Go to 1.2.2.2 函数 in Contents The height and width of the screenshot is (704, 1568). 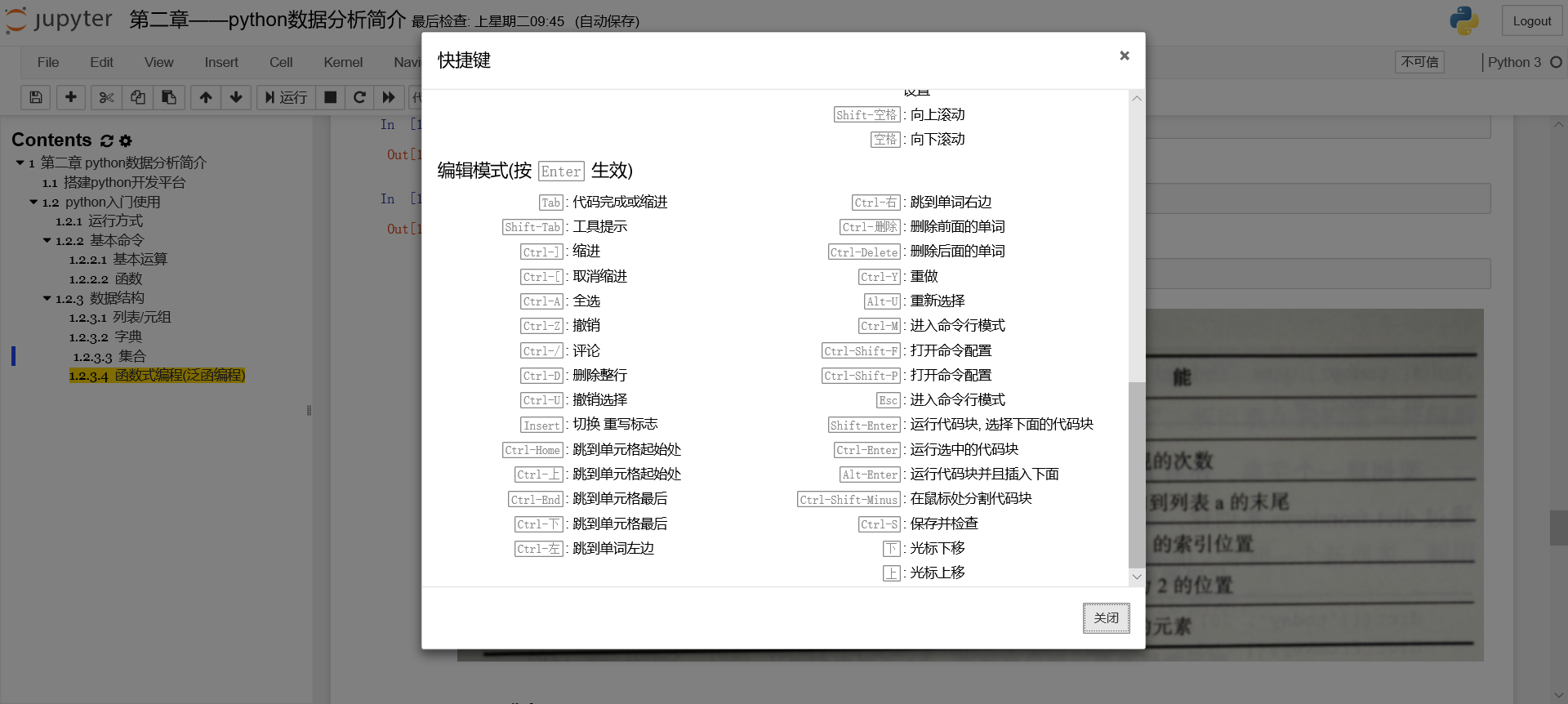point(106,279)
